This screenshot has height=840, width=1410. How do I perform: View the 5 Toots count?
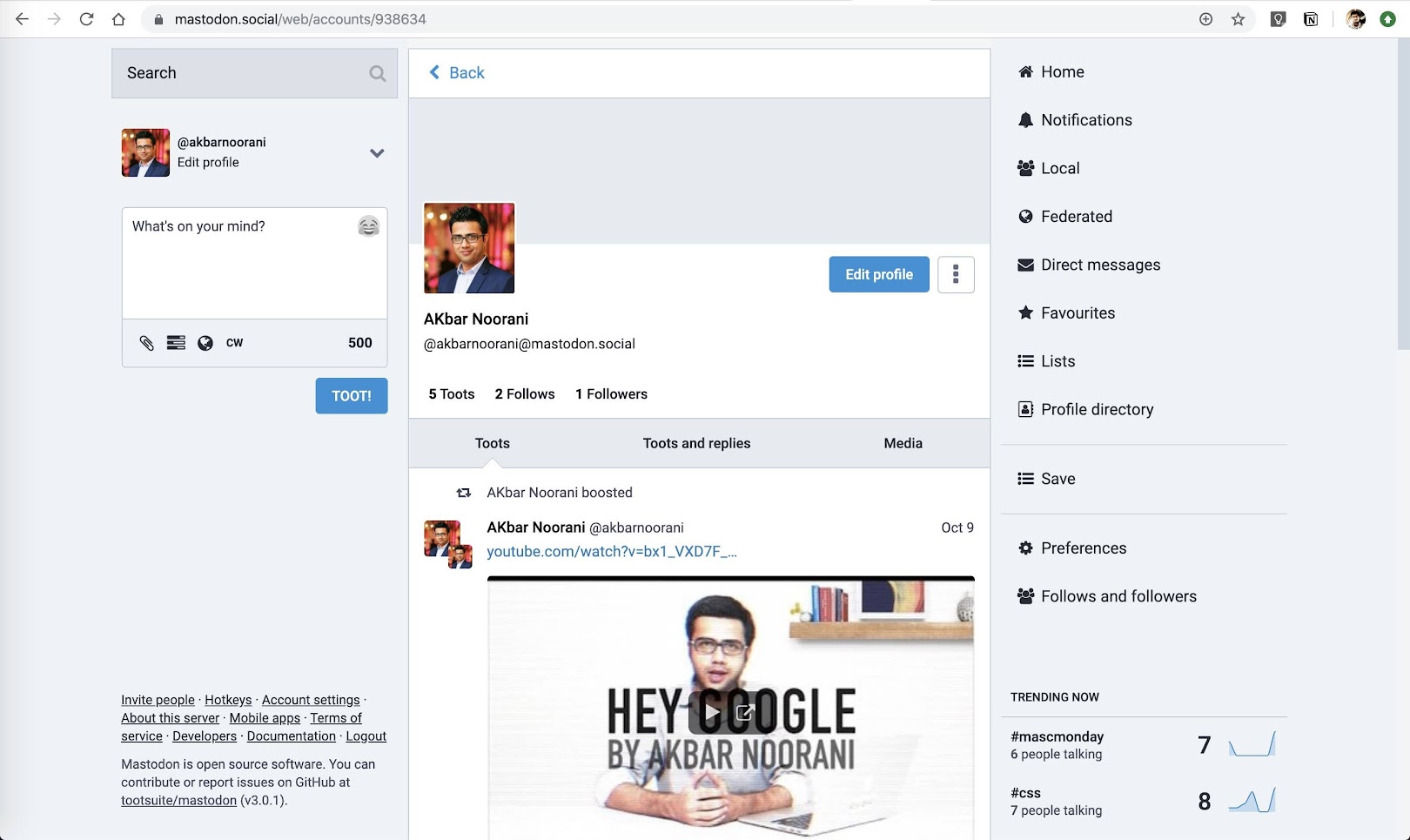point(452,394)
